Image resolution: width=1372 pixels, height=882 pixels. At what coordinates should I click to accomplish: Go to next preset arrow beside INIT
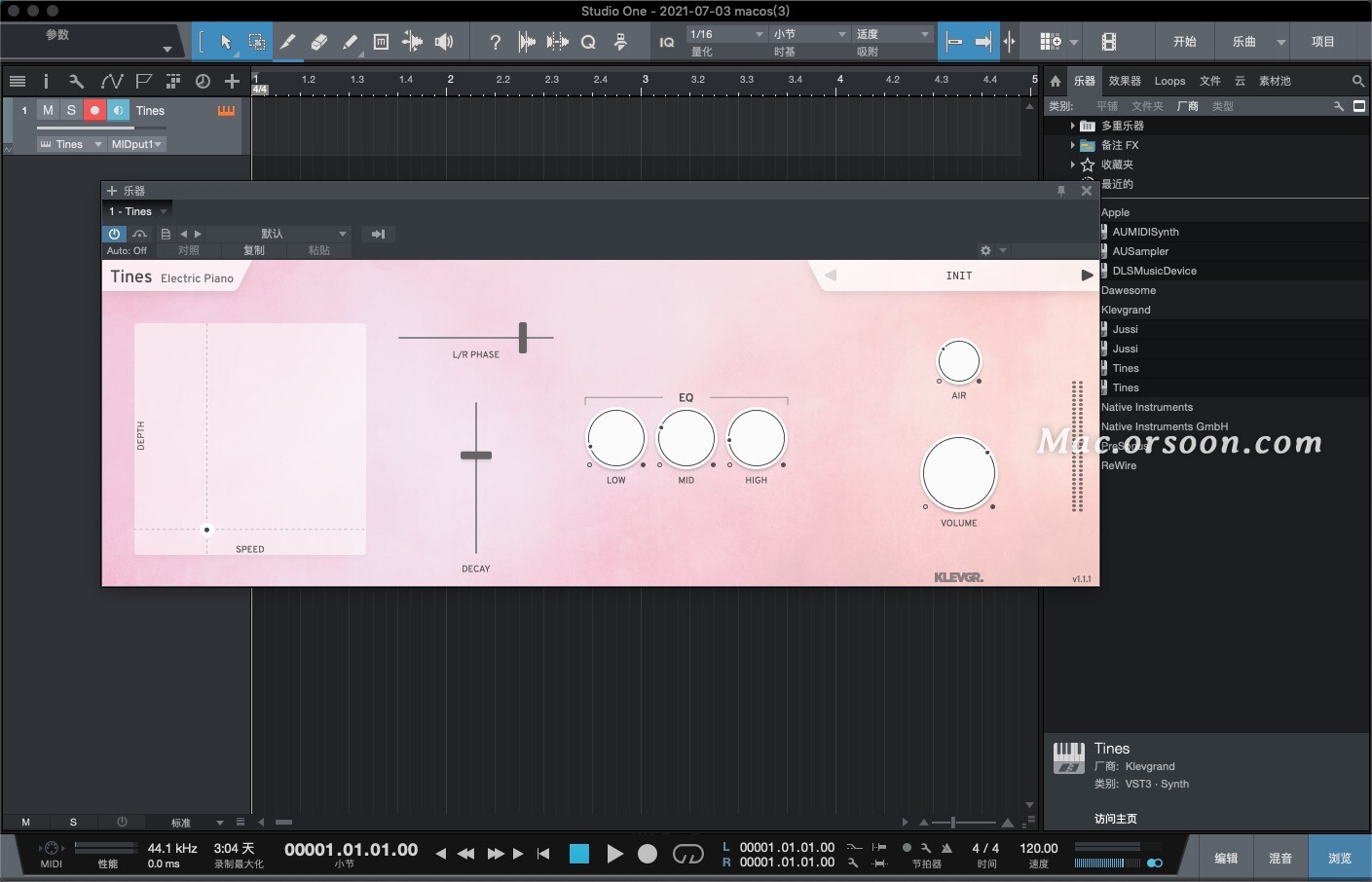pos(1087,276)
